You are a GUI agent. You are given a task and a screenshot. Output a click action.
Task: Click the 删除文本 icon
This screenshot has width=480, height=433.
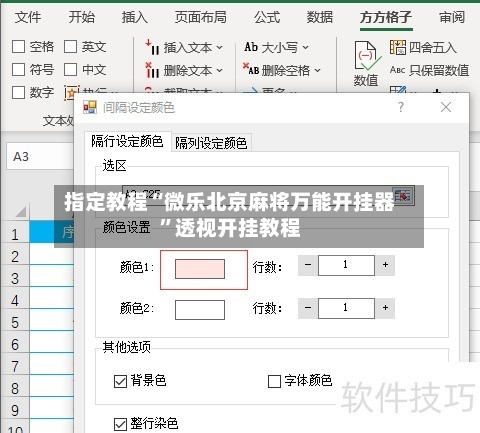[152, 70]
